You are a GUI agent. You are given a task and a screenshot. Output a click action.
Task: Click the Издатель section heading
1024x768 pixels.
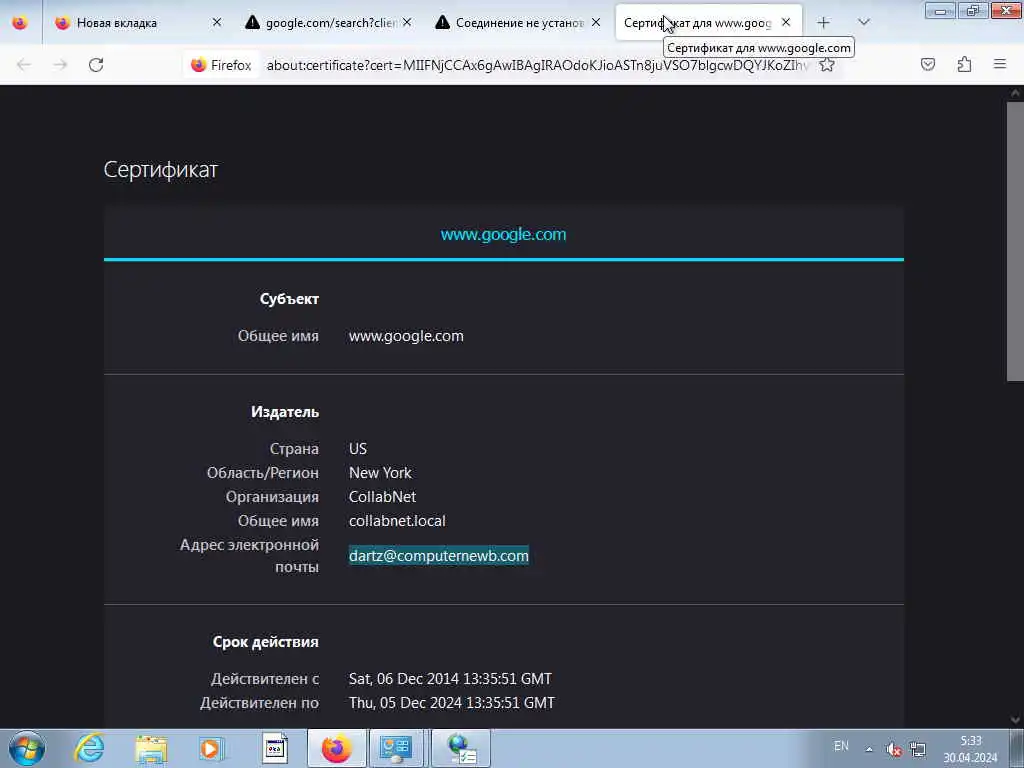(x=285, y=412)
